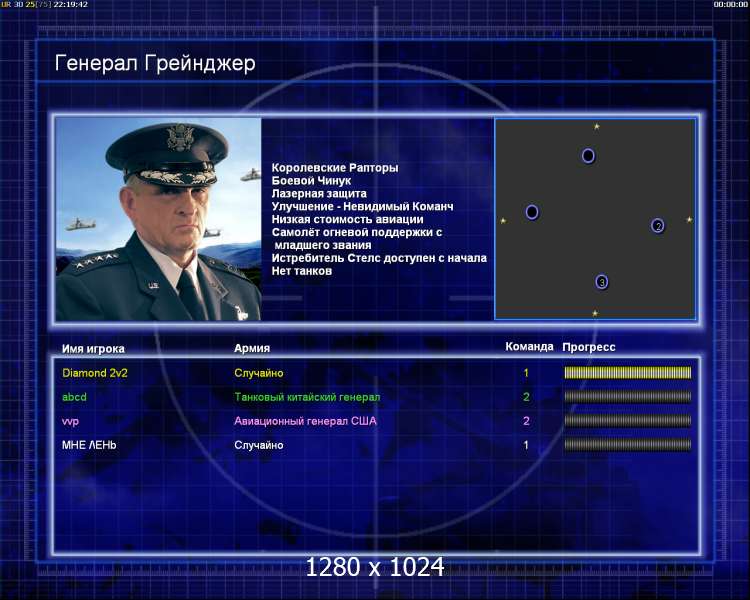This screenshot has height=600, width=750.
Task: Click the star at minimap's left edge
Action: pos(503,221)
